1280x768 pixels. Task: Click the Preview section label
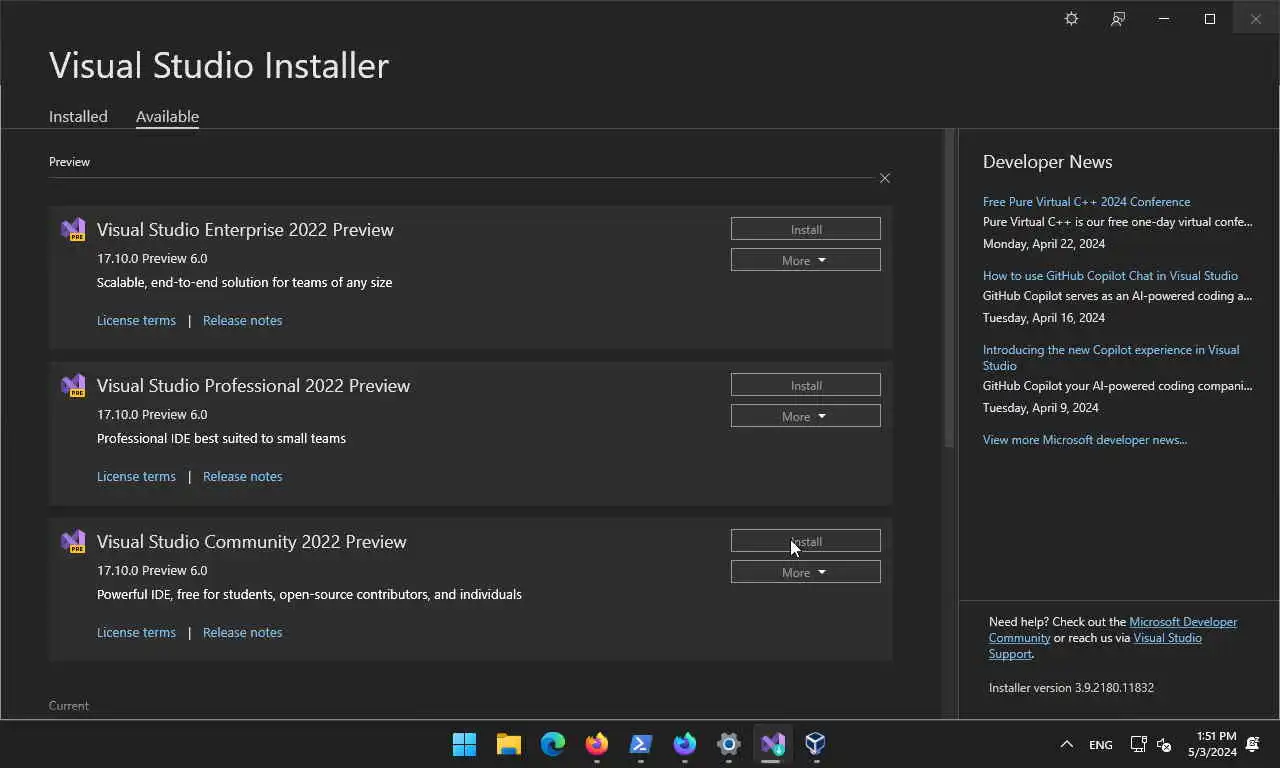click(x=69, y=161)
